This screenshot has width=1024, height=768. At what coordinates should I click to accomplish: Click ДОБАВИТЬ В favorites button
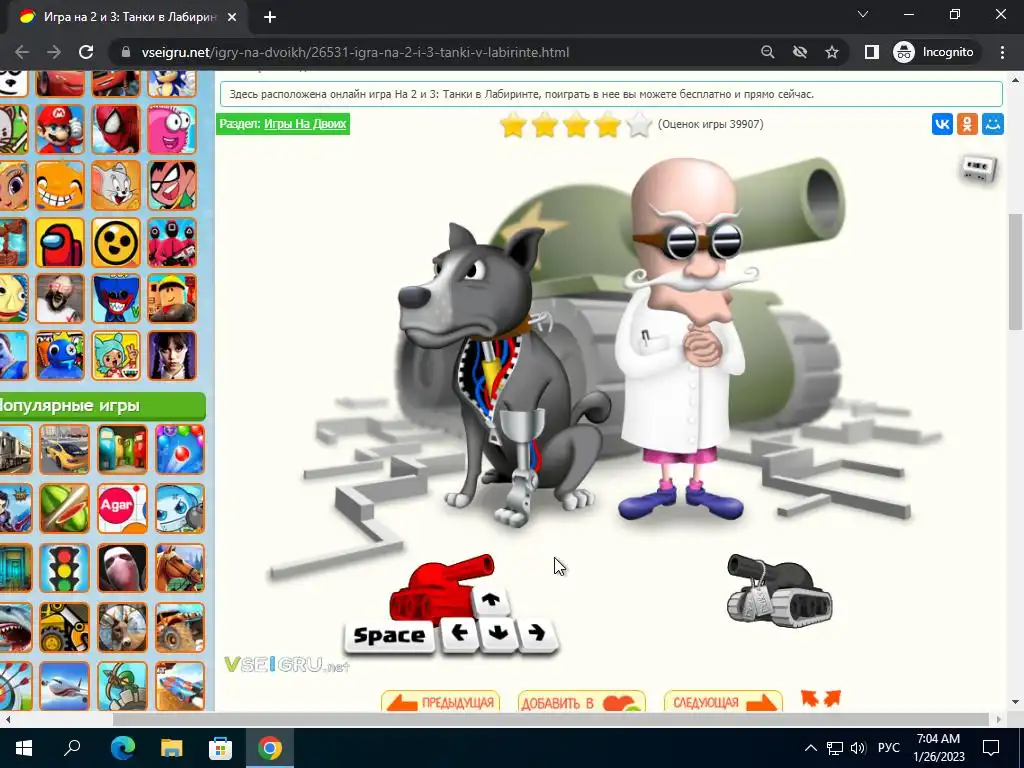click(x=581, y=701)
